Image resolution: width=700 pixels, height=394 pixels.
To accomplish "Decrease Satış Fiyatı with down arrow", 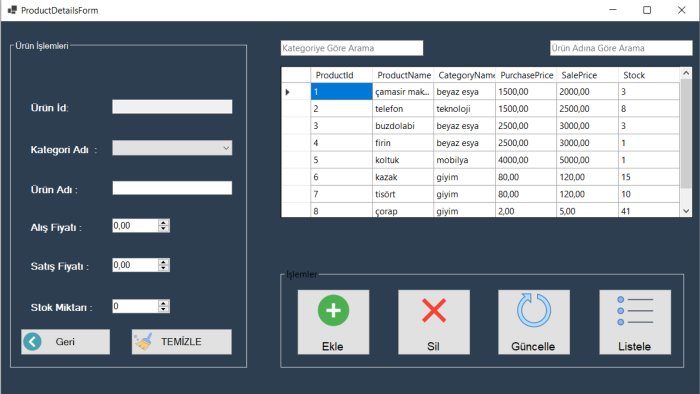I will click(x=164, y=268).
